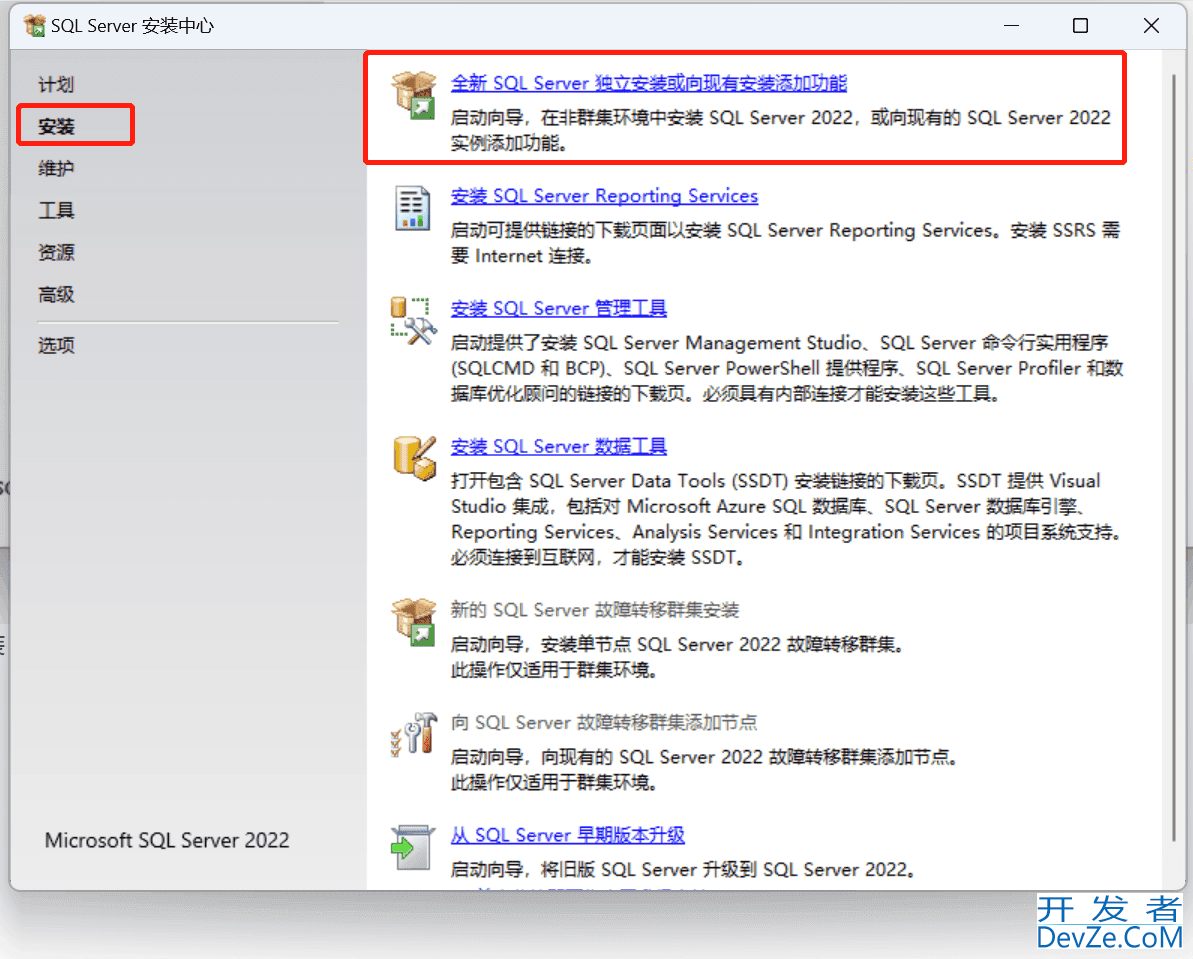The width and height of the screenshot is (1193, 959).
Task: Open the 选项 sidebar page
Action: tap(56, 346)
